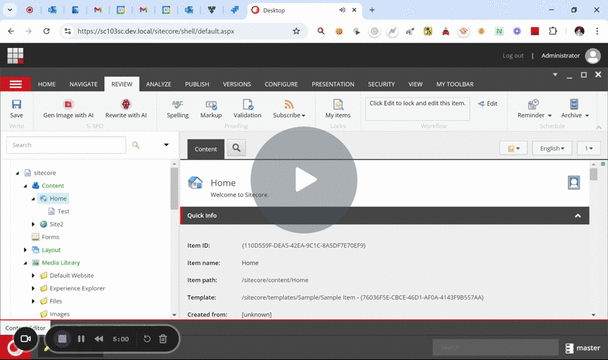Screen dimensions: 608x360
Task: Open Subscribe feed options
Action: [289, 109]
